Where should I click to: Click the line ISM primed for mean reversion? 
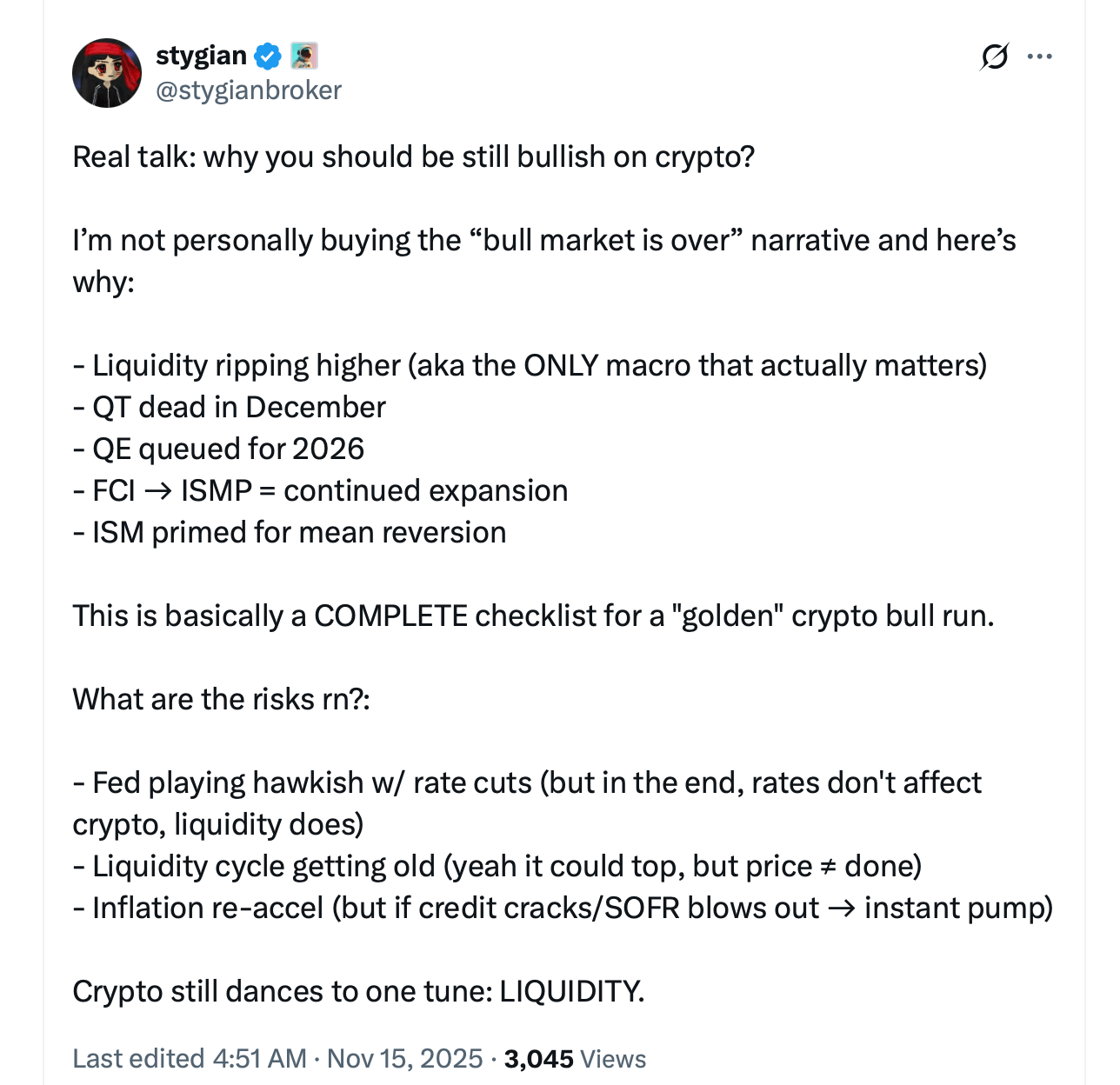pyautogui.click(x=290, y=532)
